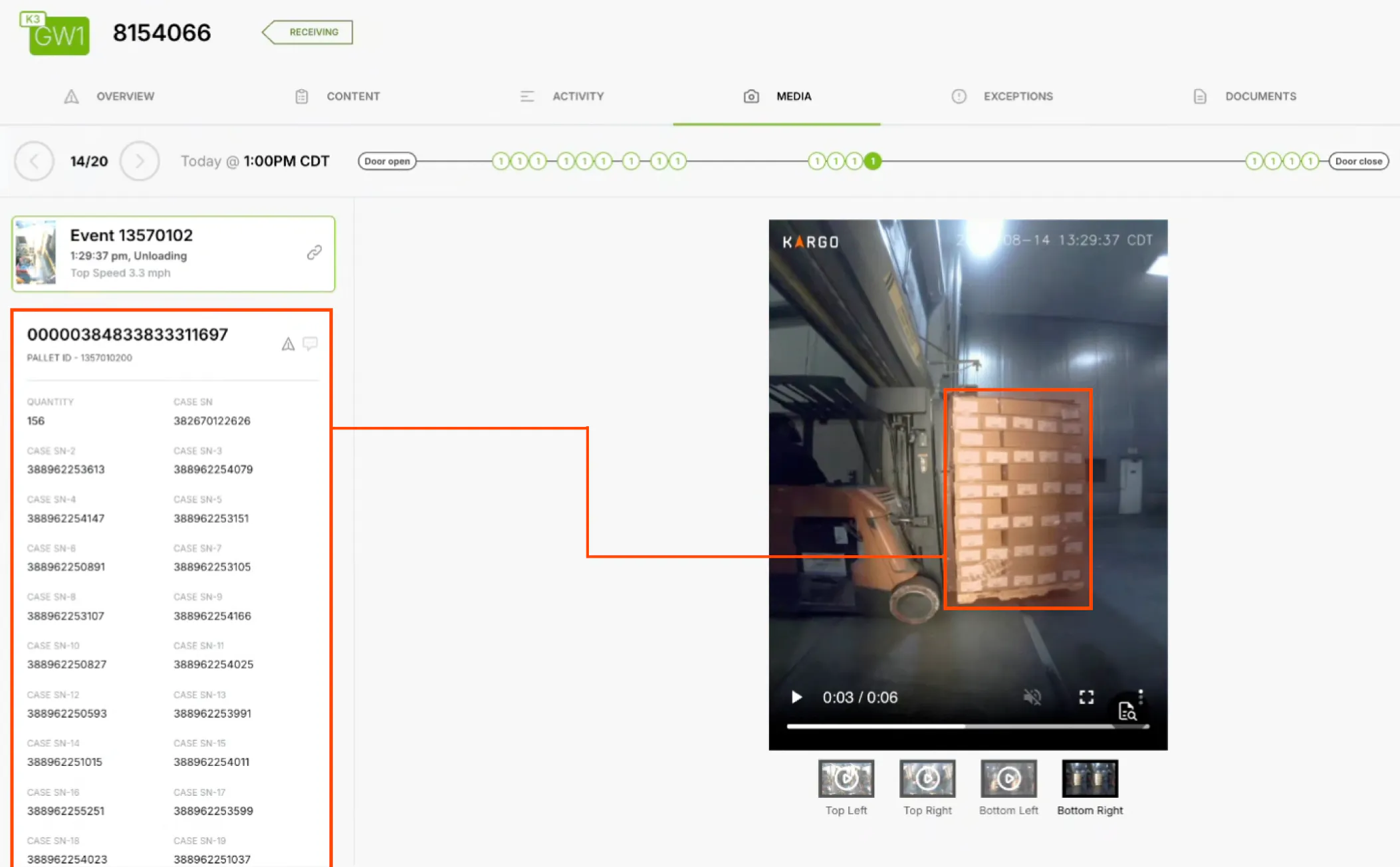
Task: Play the video
Action: 796,697
